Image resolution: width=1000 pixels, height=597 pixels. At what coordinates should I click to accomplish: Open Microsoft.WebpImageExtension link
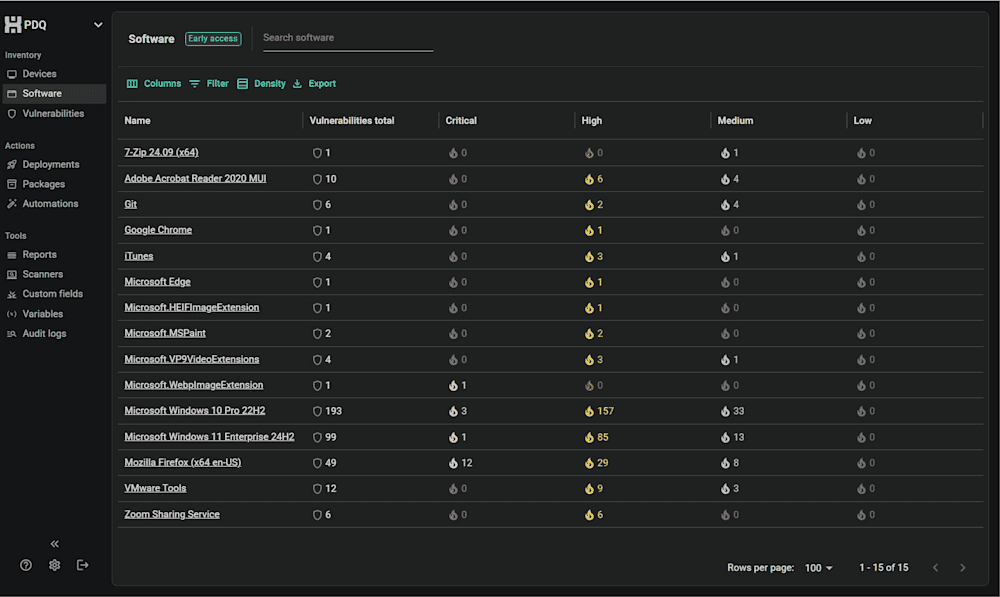tap(193, 385)
